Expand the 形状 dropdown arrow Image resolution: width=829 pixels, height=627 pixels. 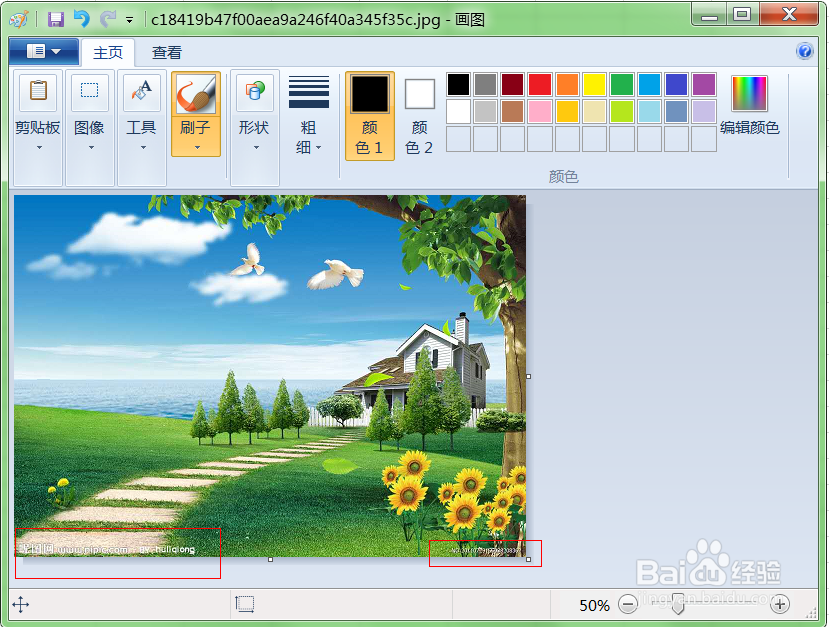click(256, 147)
